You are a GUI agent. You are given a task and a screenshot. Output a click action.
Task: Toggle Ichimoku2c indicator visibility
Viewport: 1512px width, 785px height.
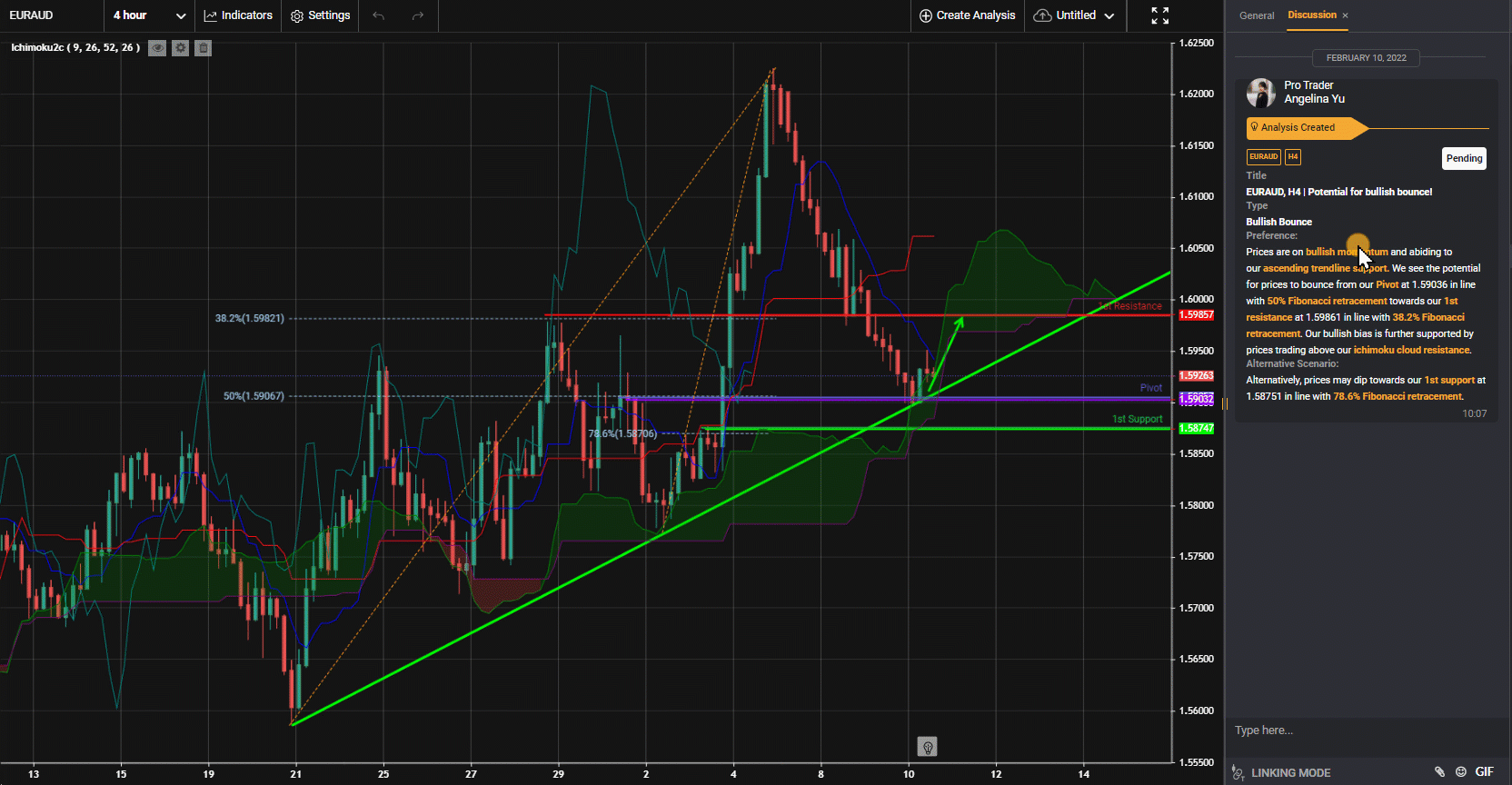pyautogui.click(x=157, y=48)
